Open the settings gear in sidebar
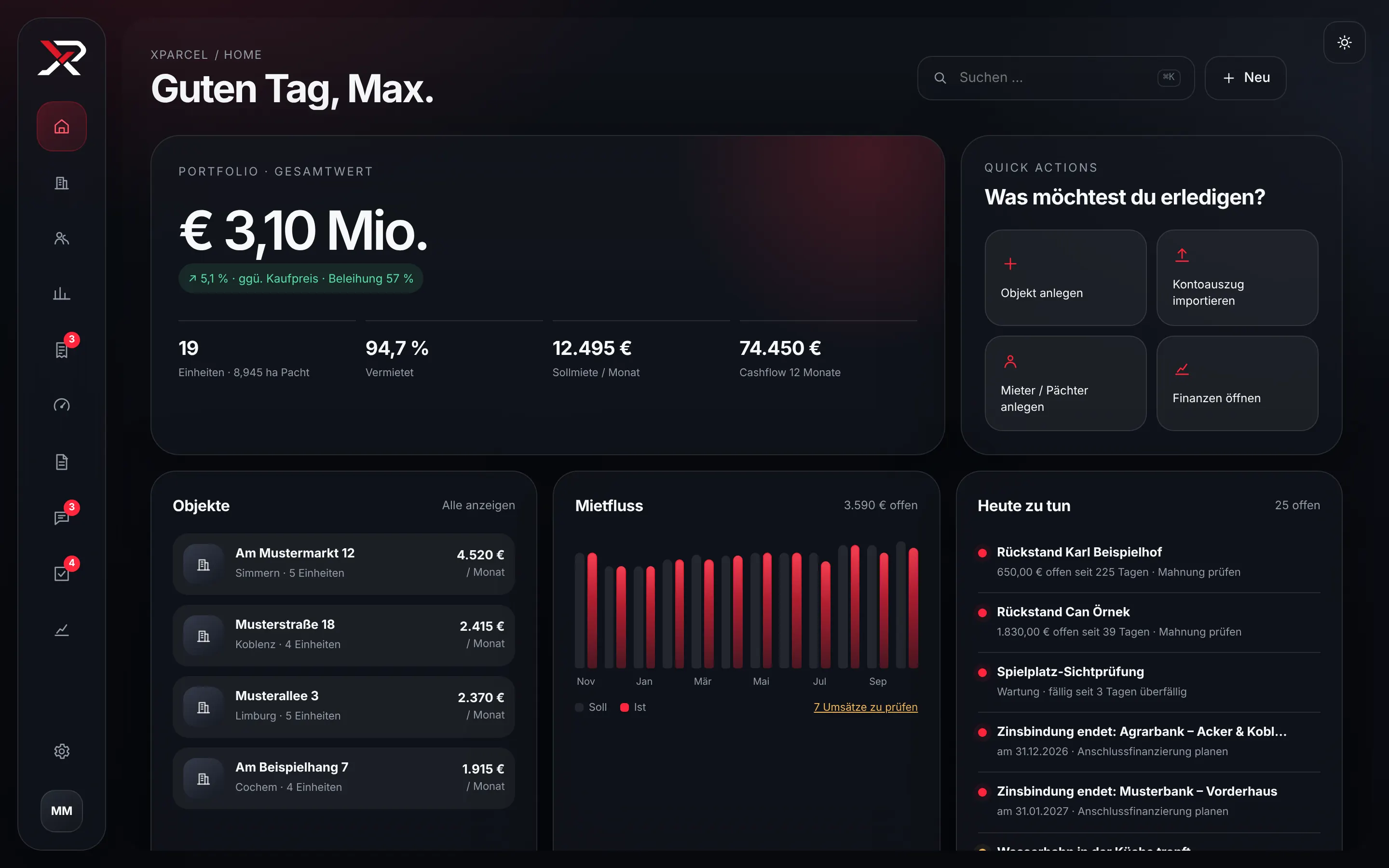This screenshot has width=1389, height=868. 61,751
